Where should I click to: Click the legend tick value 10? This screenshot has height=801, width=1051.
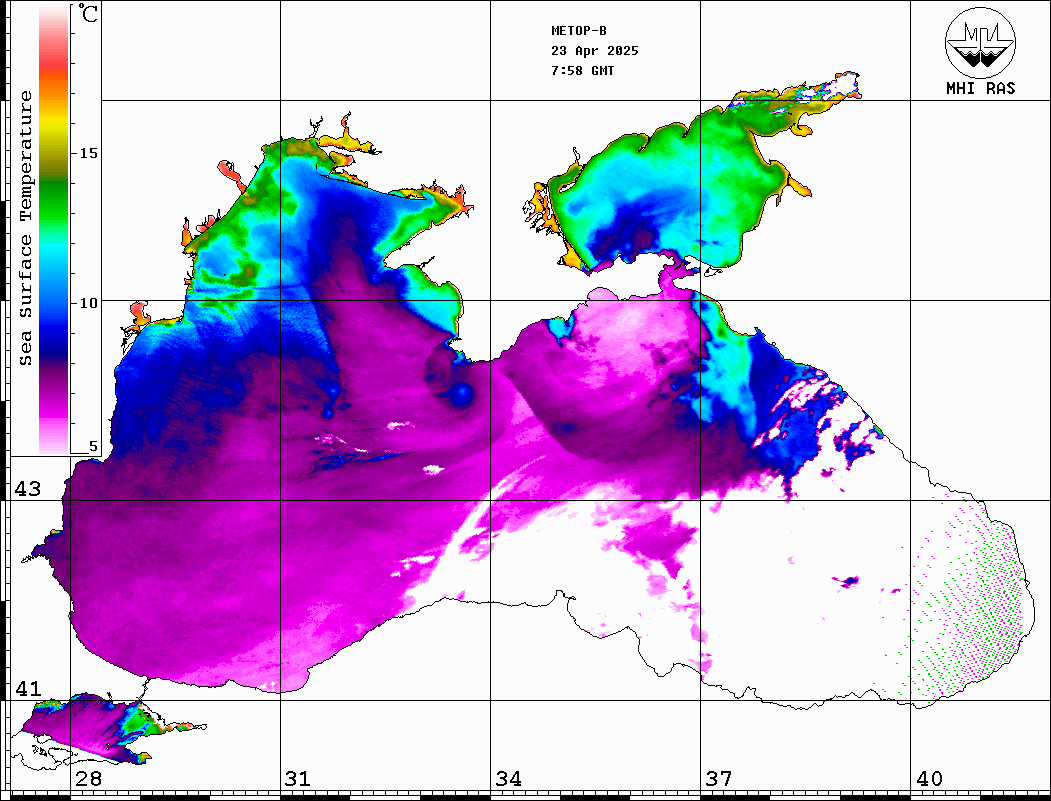click(x=88, y=303)
